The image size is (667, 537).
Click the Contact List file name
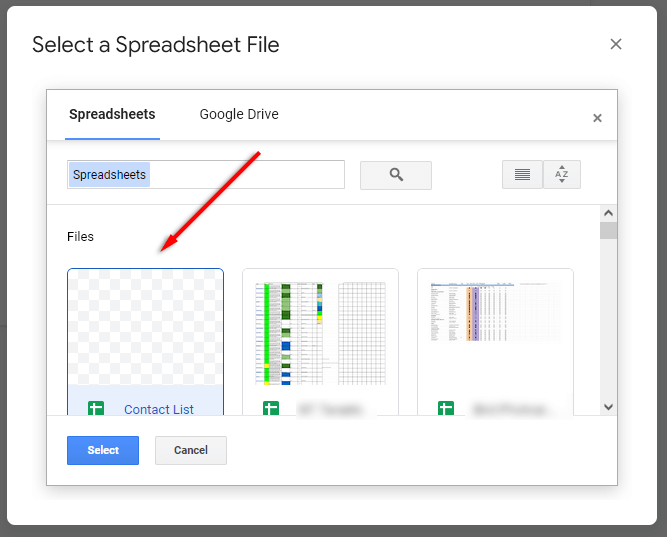158,410
